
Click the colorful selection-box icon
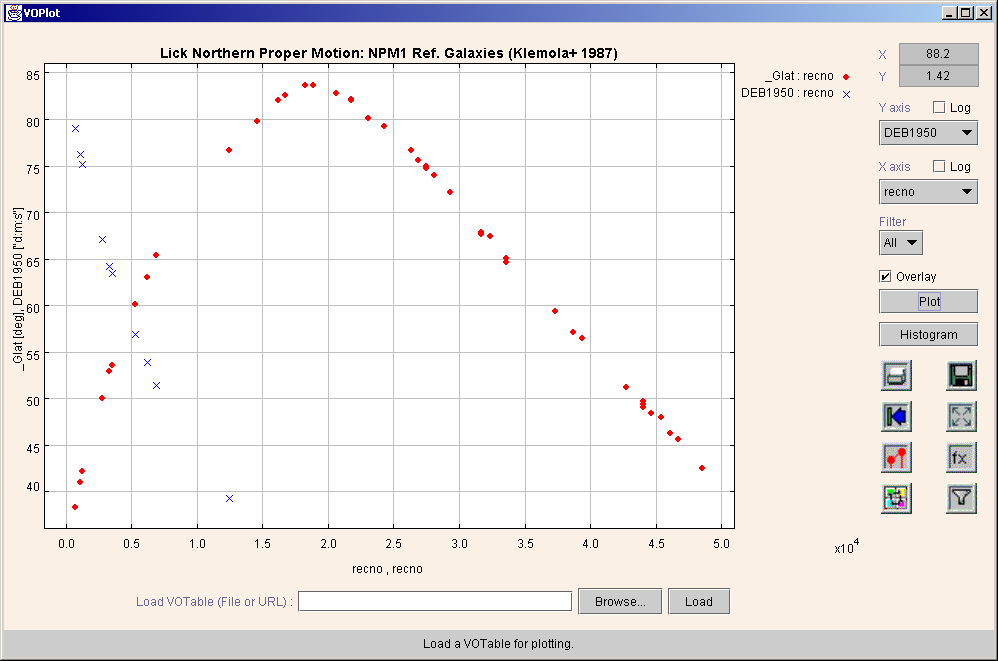click(x=896, y=498)
